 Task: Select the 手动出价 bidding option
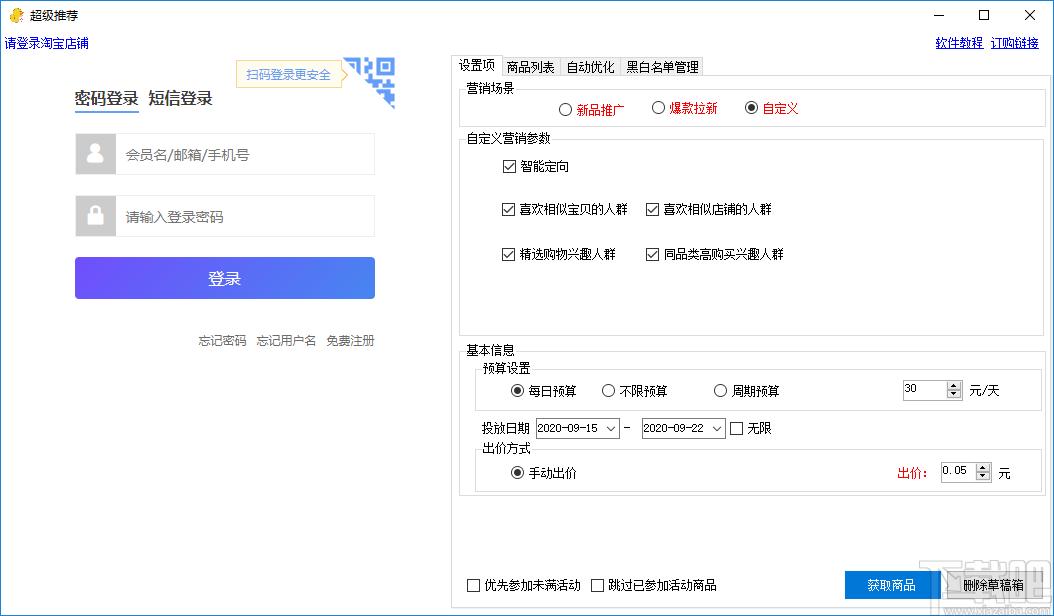click(543, 473)
